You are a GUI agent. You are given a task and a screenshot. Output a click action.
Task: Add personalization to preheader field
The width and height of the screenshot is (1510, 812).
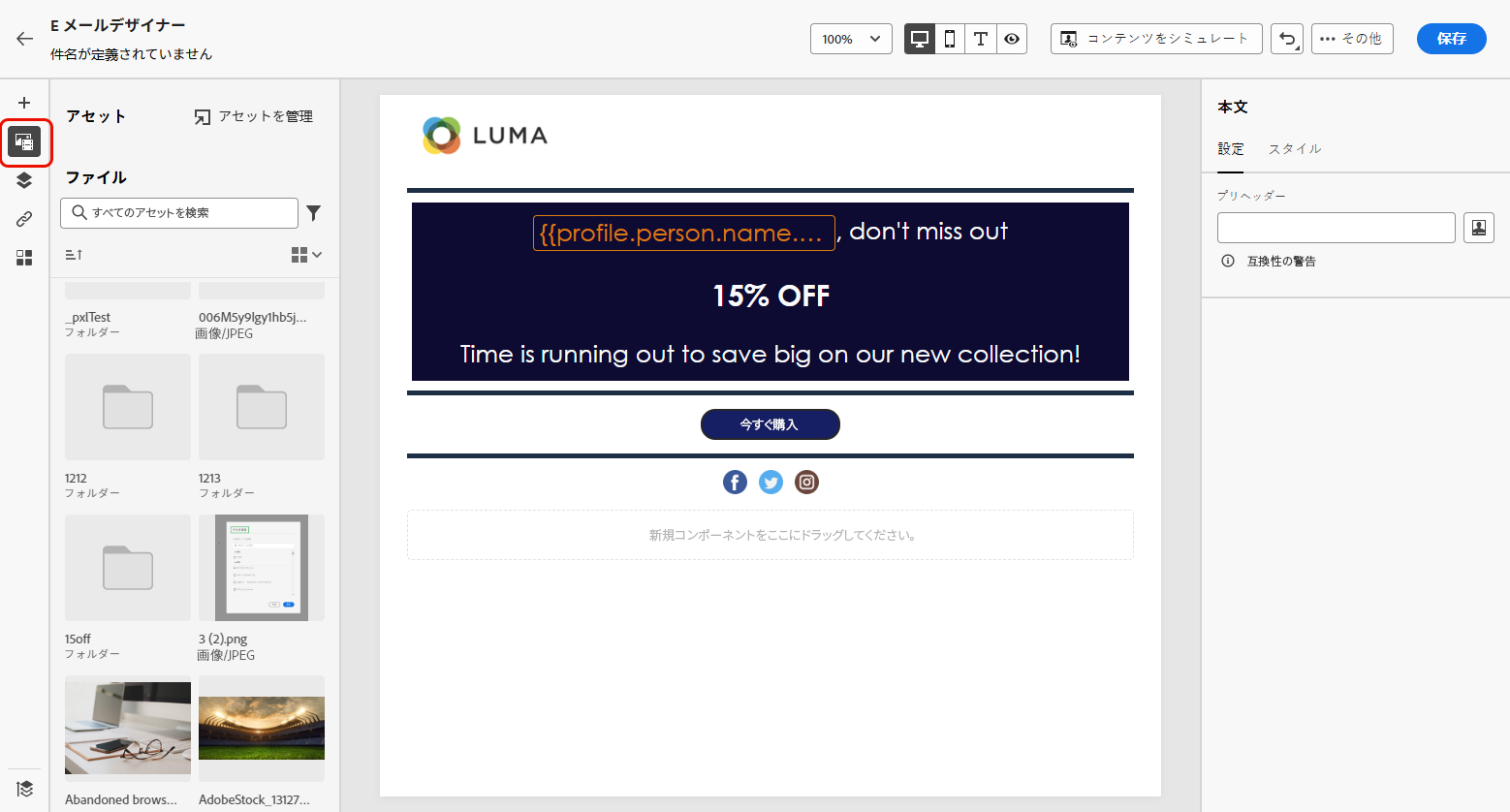tap(1478, 228)
